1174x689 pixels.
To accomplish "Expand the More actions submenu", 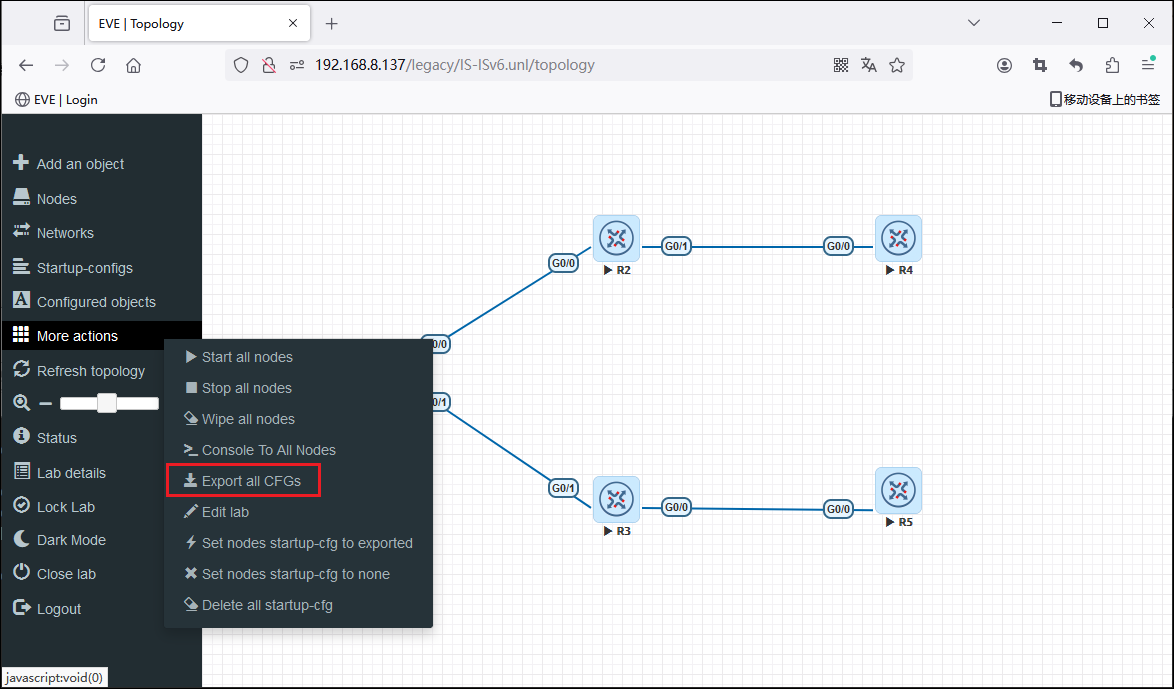I will tap(77, 336).
